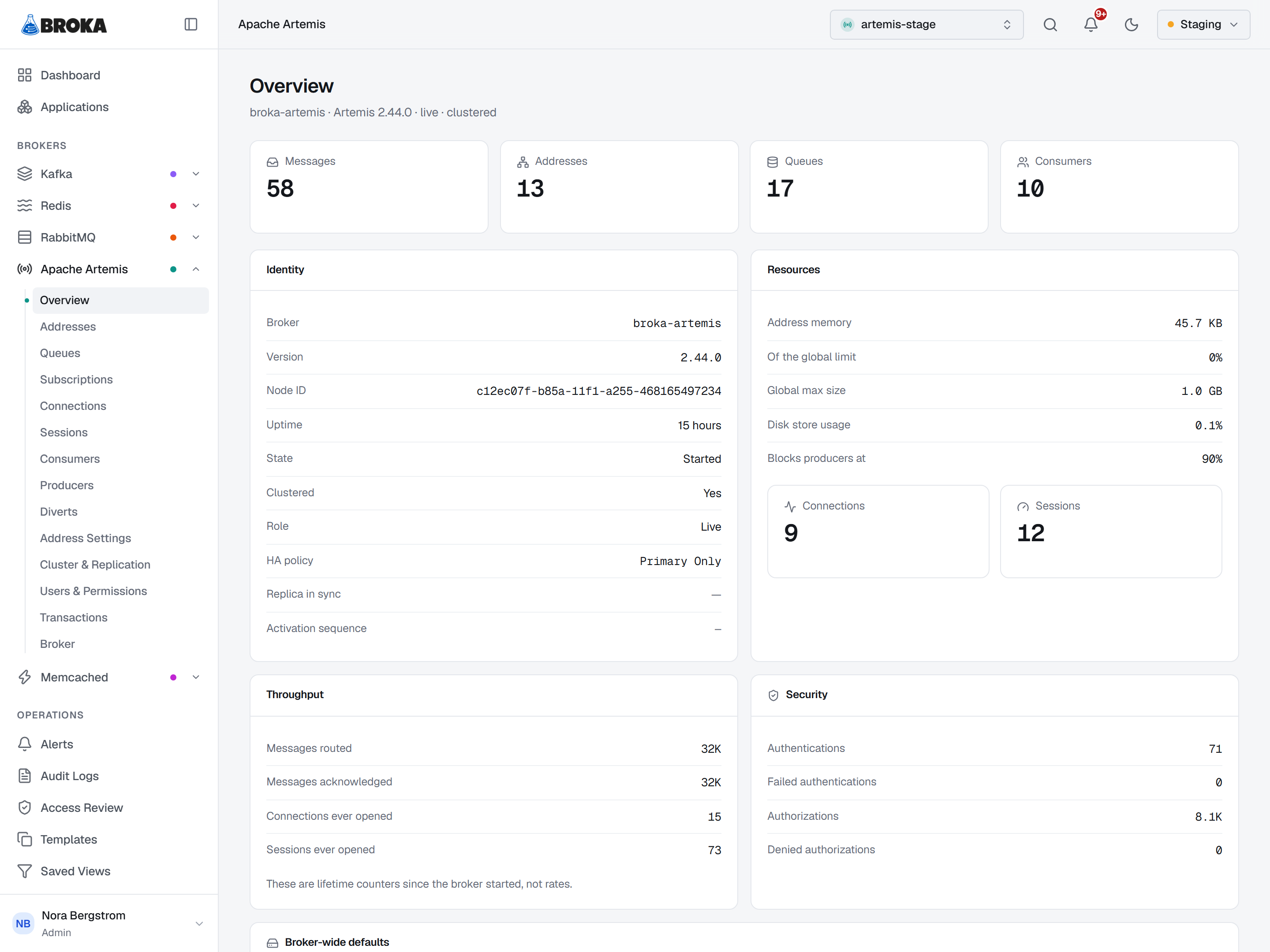Toggle dark mode moon icon
Screen dimensions: 1270x952
click(1131, 24)
